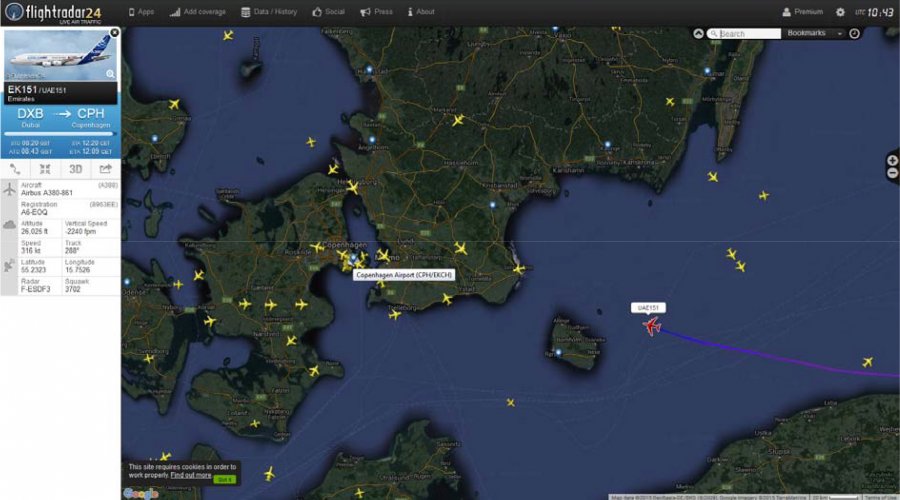Select the red UAE151 aircraft icon
The image size is (900, 500).
[651, 326]
